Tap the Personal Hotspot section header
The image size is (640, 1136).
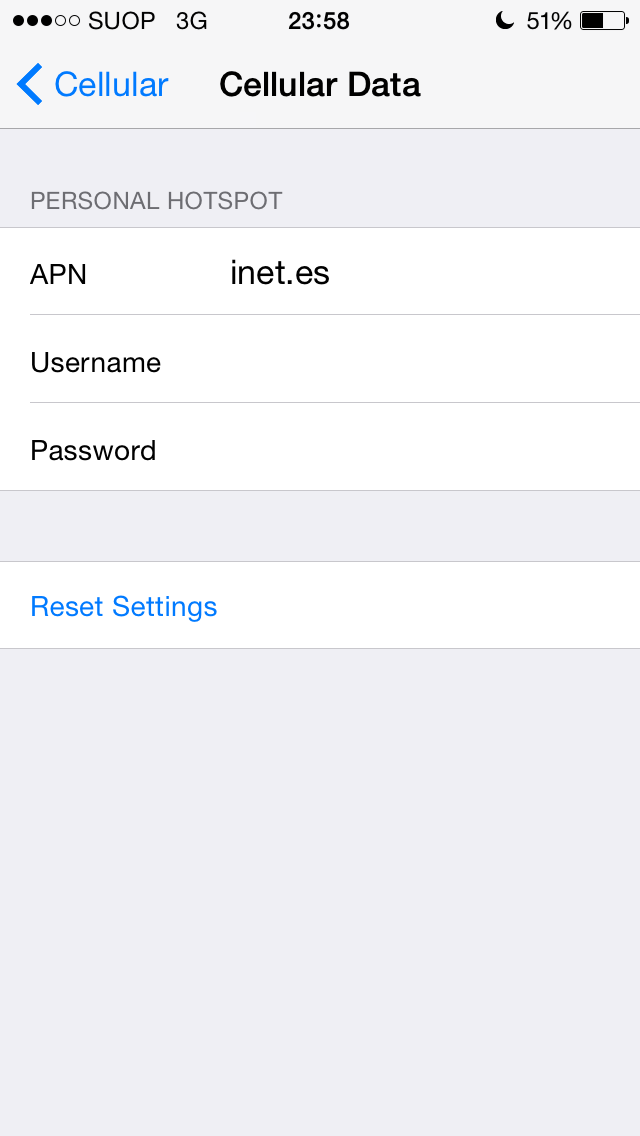156,201
